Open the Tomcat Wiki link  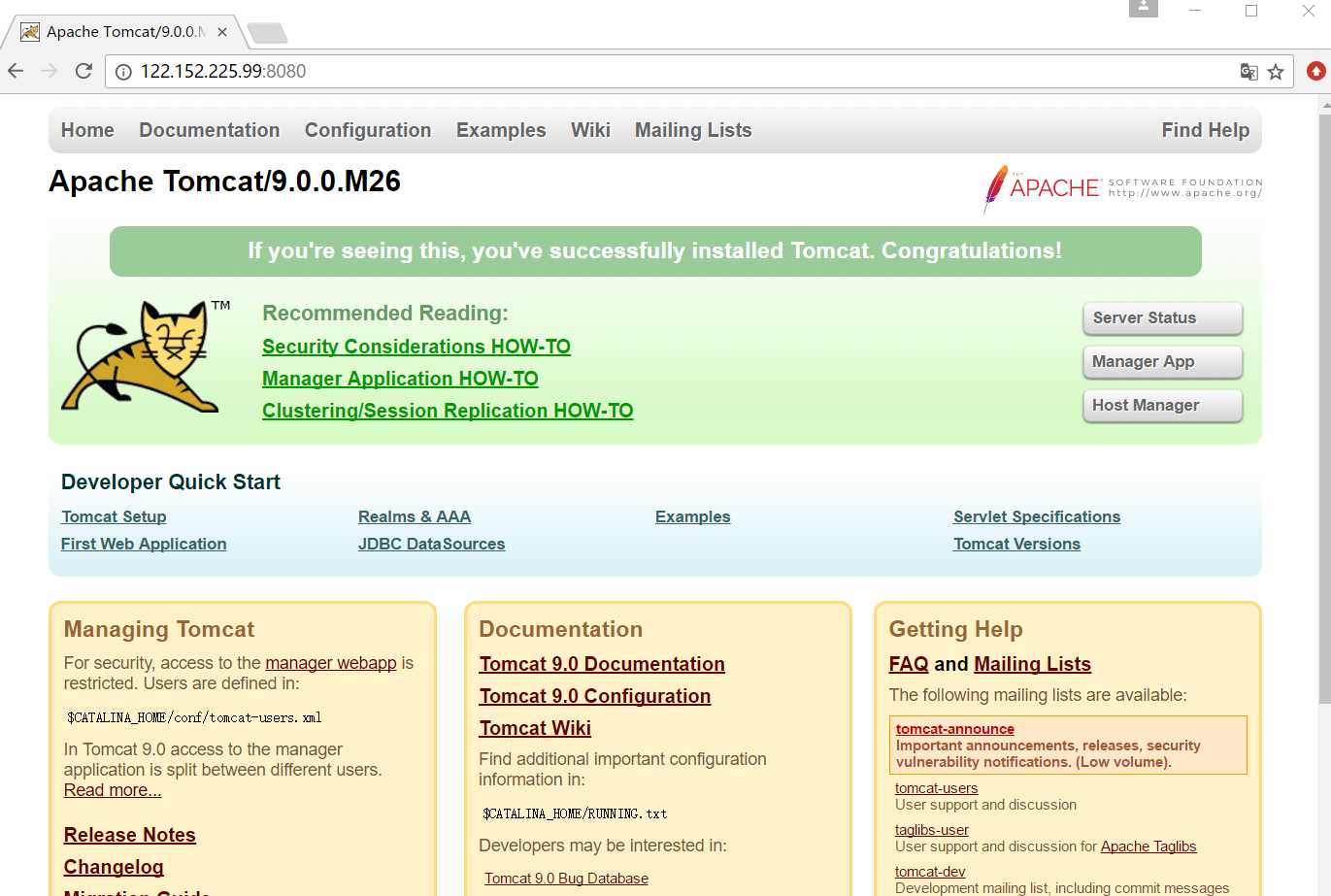point(535,728)
